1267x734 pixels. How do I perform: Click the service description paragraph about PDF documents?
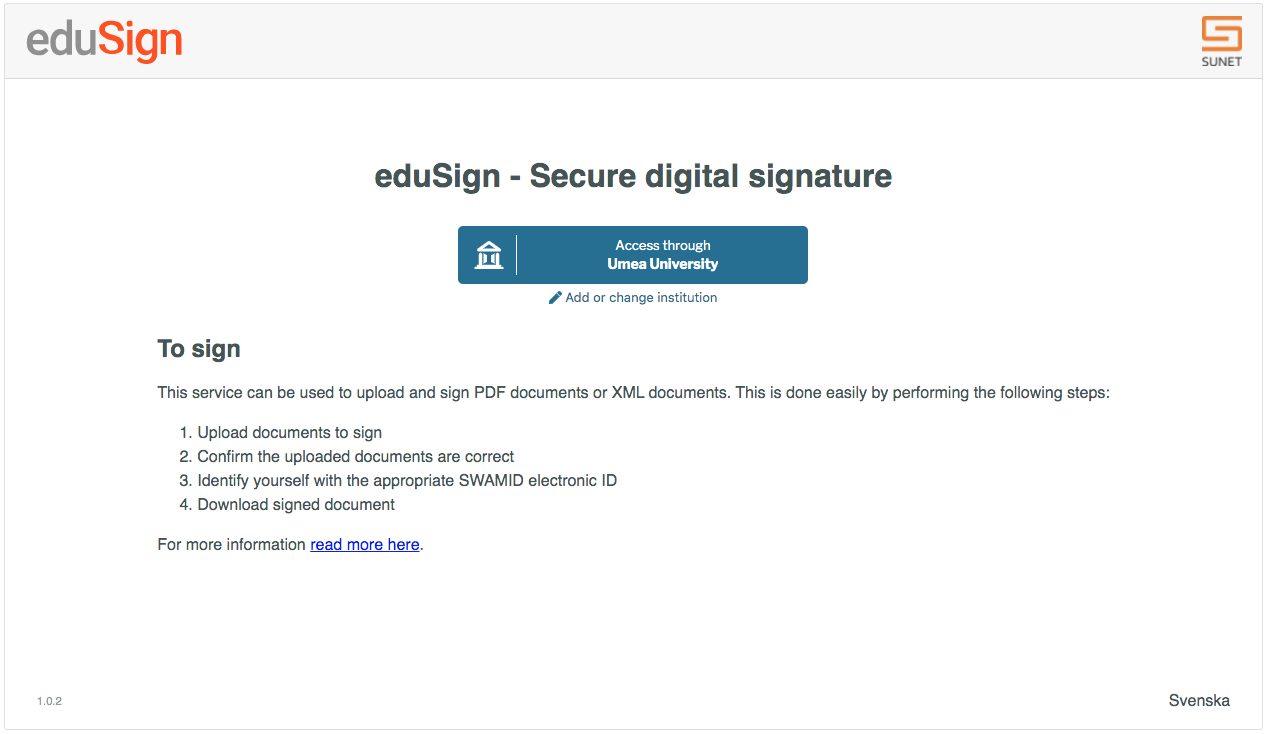coord(633,393)
